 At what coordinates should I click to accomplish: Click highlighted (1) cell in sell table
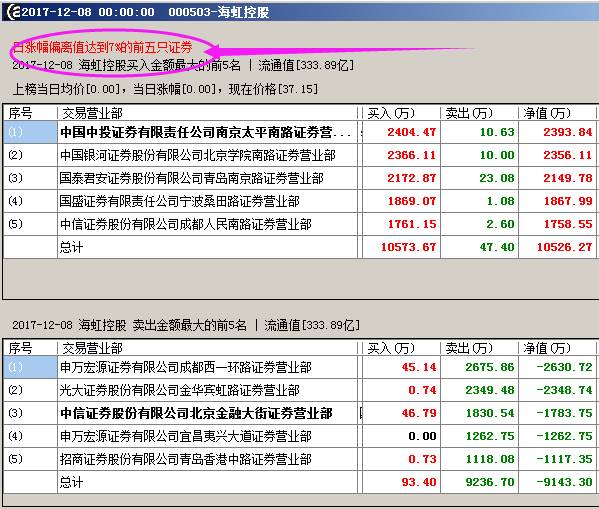click(x=30, y=367)
